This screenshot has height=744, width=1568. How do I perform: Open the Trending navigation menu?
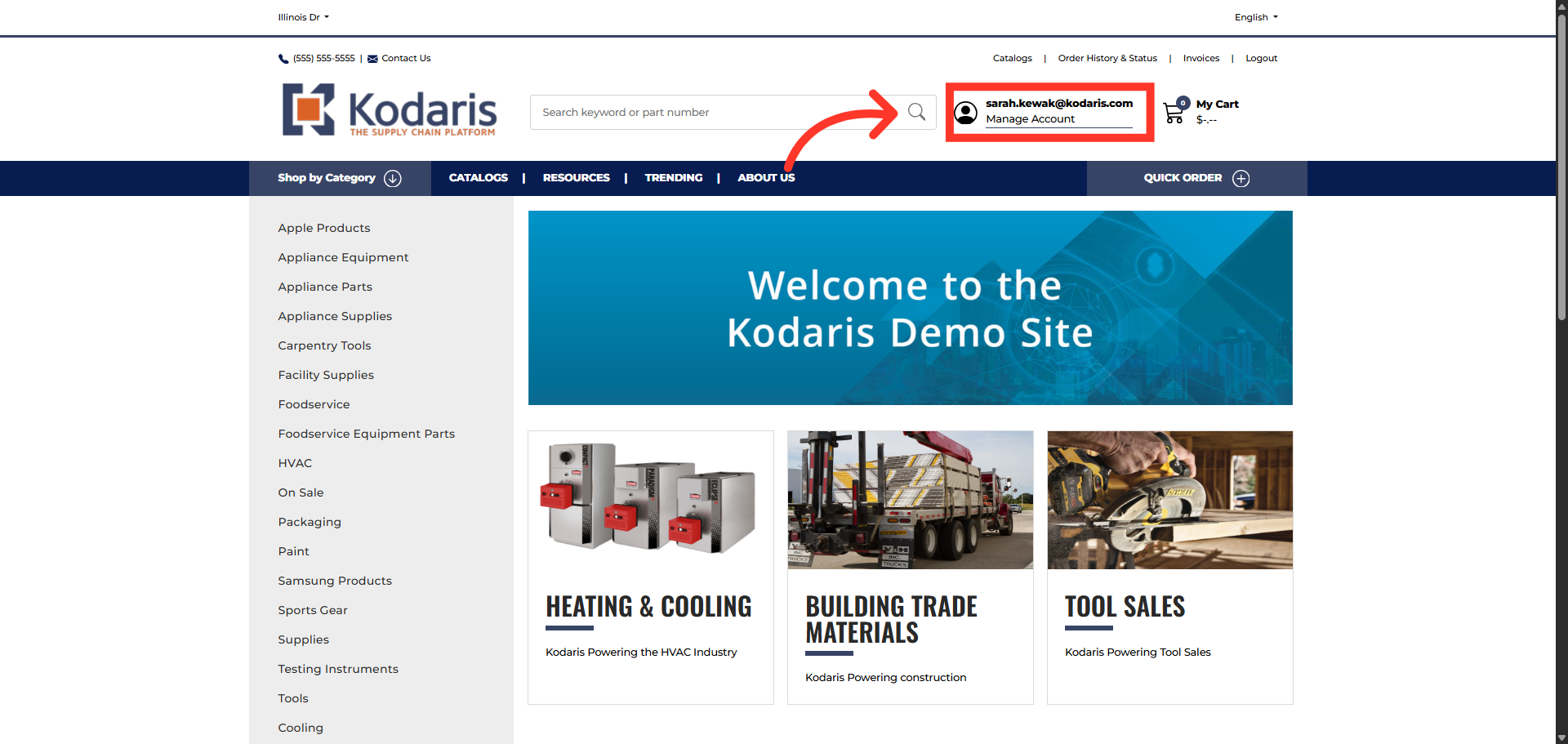point(673,178)
